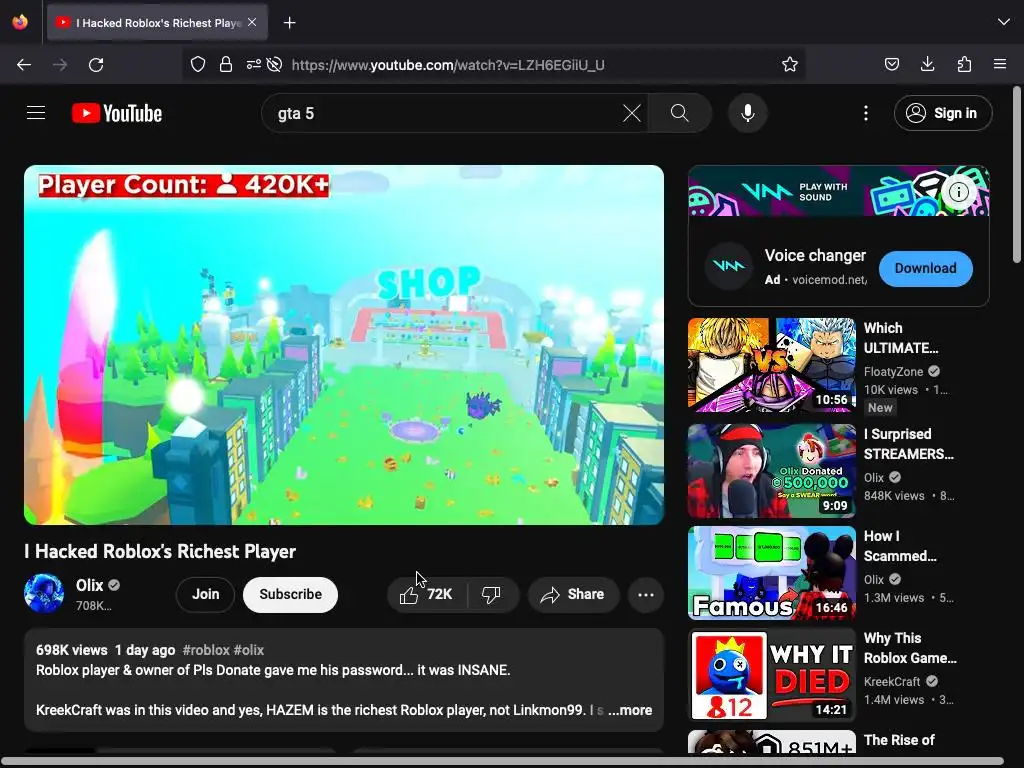1024x768 pixels.
Task: Open the Olix channel avatar
Action: [44, 594]
